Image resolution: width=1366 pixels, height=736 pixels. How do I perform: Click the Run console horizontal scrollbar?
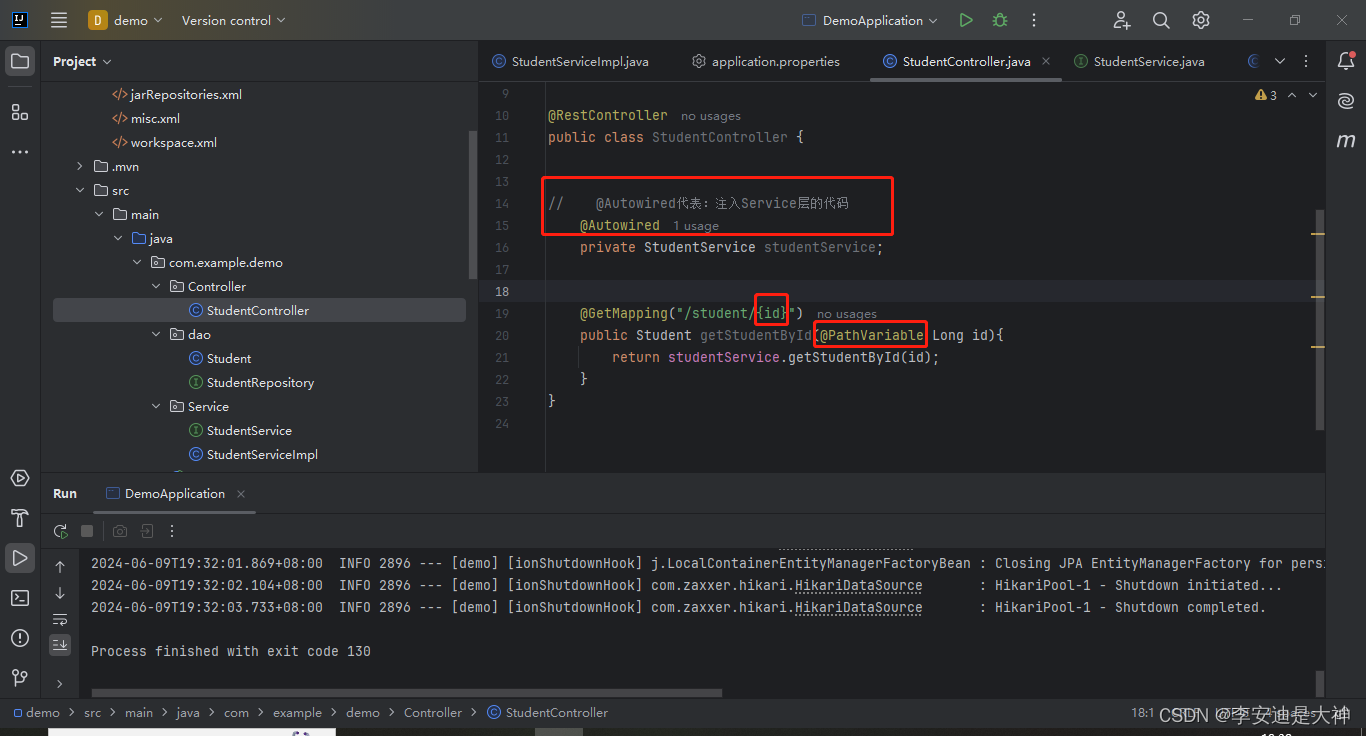point(405,692)
